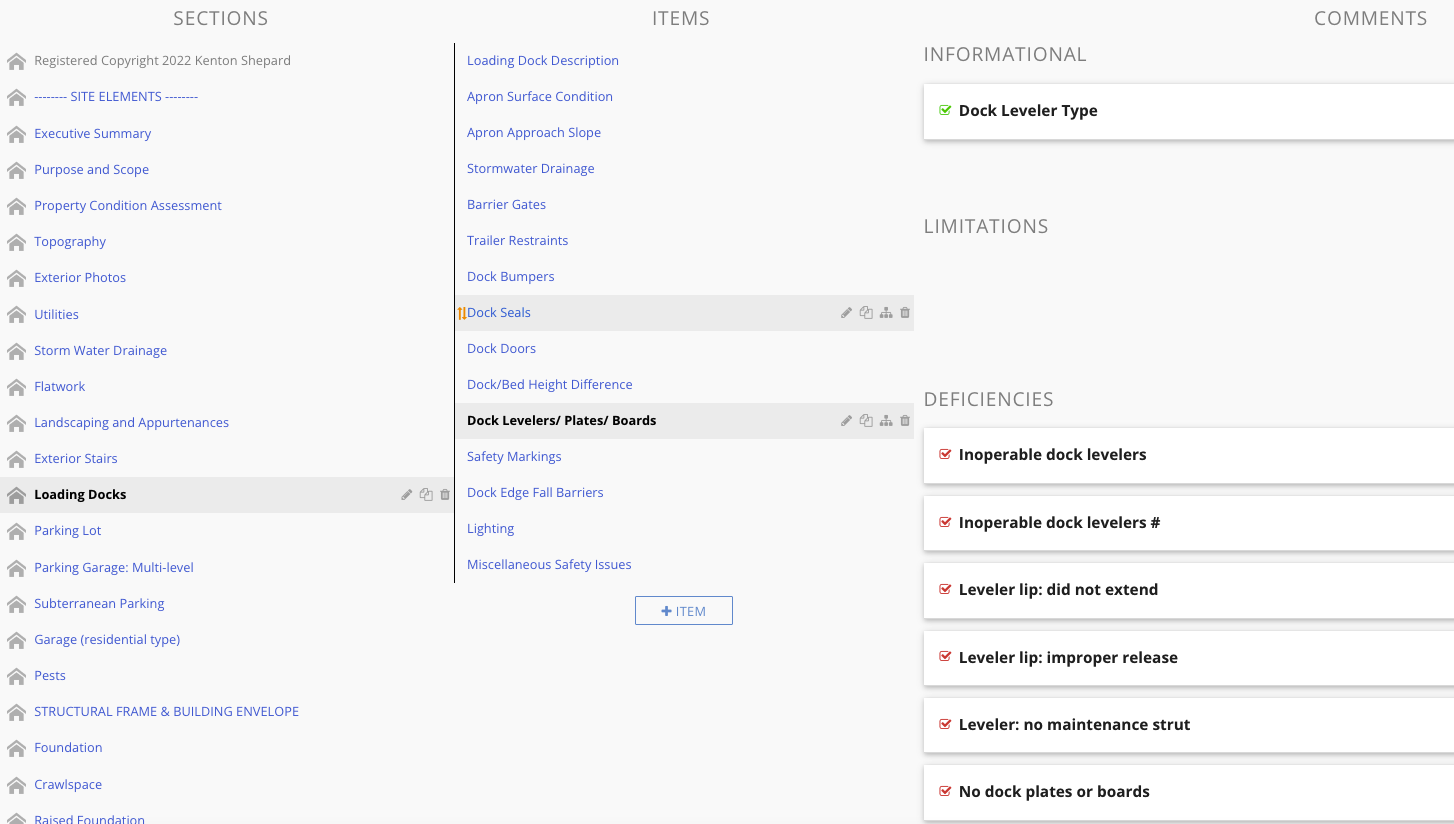Delete Dock Seals item with trash icon
The width and height of the screenshot is (1454, 824).
point(905,313)
